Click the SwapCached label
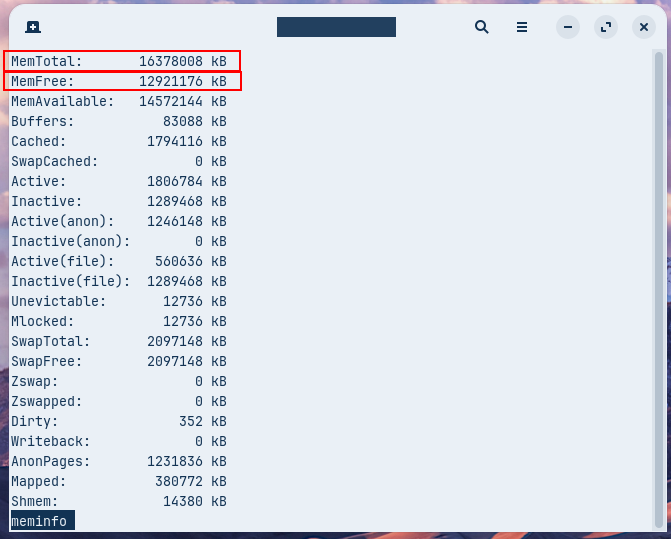The image size is (671, 539). tap(52, 161)
